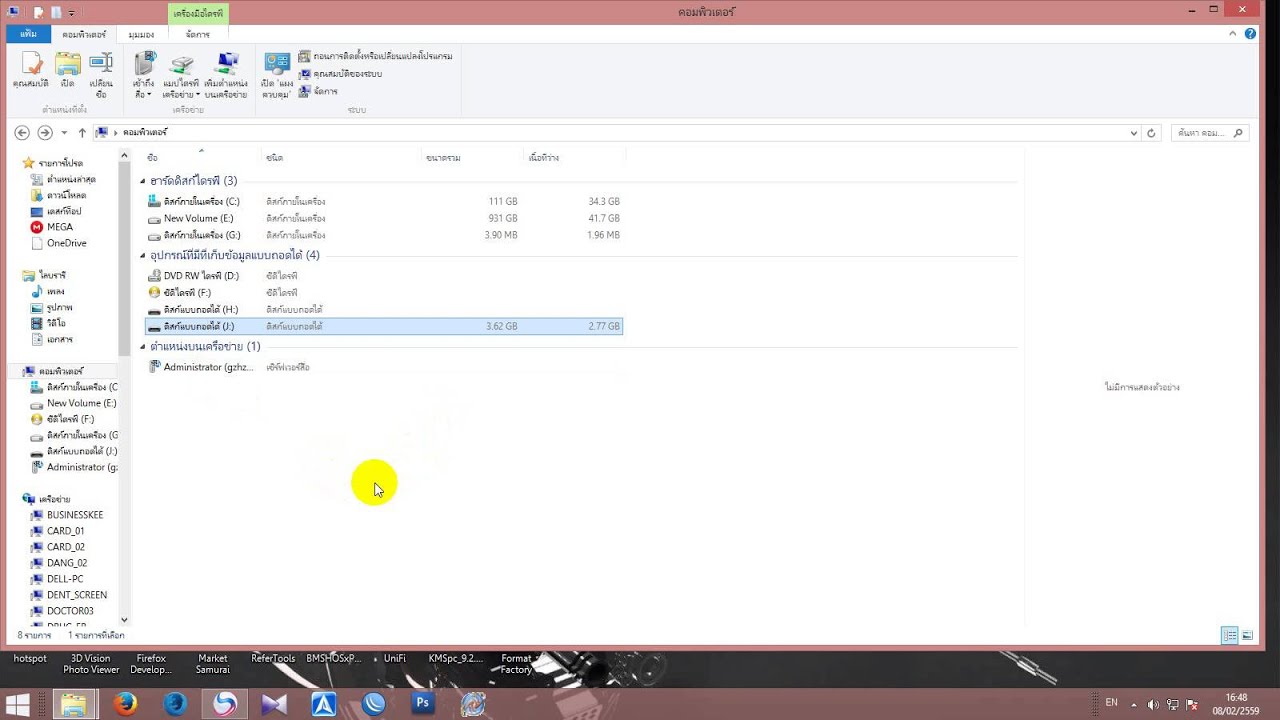Image resolution: width=1280 pixels, height=720 pixels.
Task: Click the search box (ค้นหา คอม...)
Action: tap(1209, 132)
